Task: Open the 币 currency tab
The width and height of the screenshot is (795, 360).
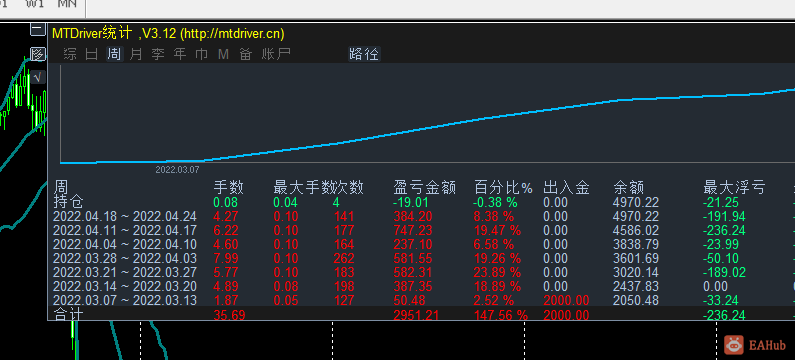Action: (202, 54)
